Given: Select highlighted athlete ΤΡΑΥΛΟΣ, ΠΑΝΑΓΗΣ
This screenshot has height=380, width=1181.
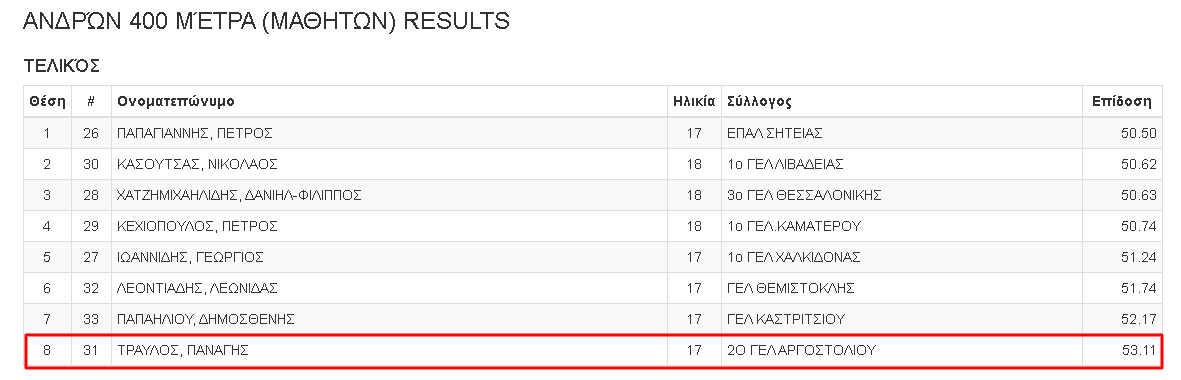Looking at the screenshot, I should pyautogui.click(x=182, y=351).
